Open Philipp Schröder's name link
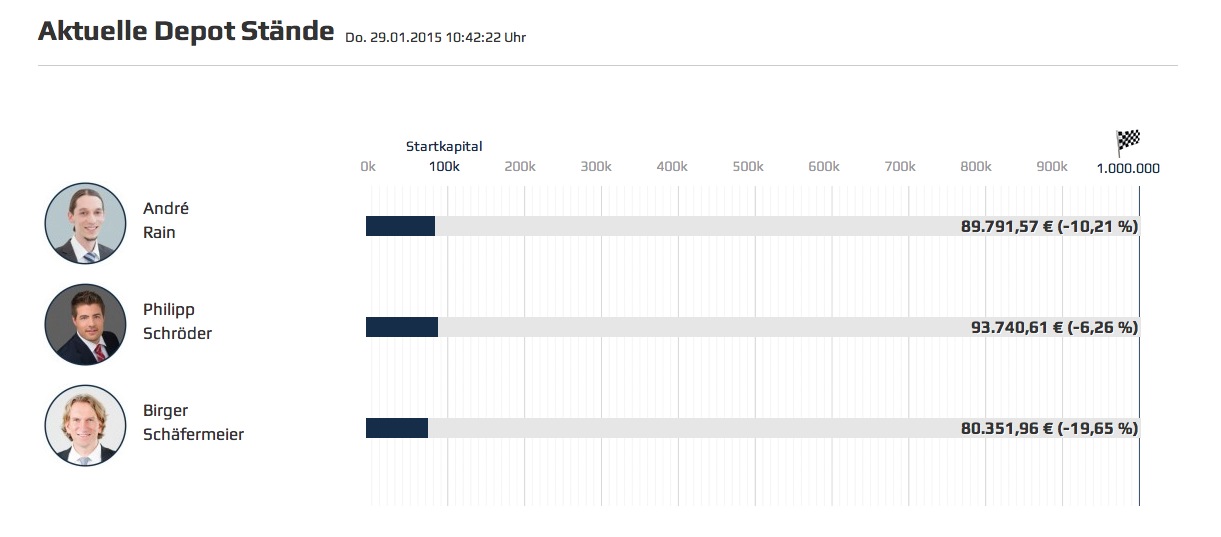This screenshot has width=1221, height=537. pos(177,321)
